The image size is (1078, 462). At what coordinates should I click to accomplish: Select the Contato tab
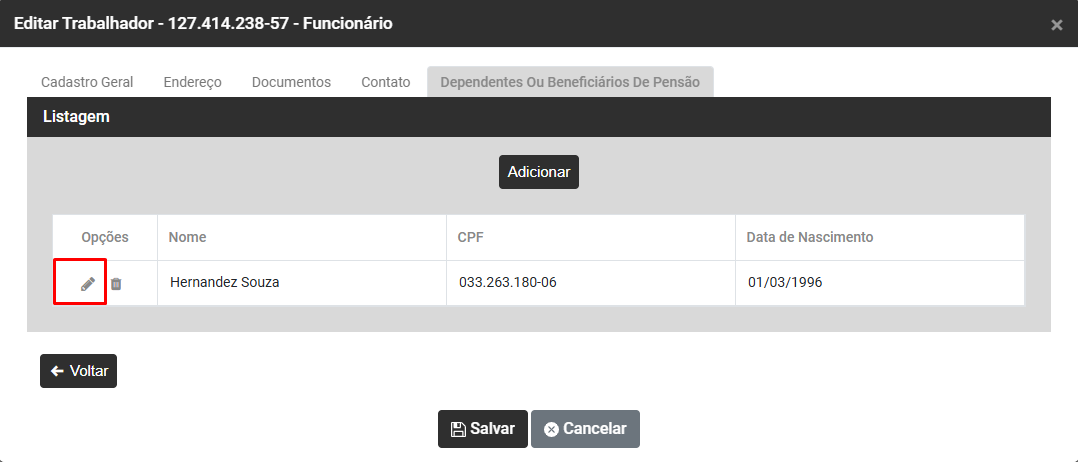(x=386, y=82)
